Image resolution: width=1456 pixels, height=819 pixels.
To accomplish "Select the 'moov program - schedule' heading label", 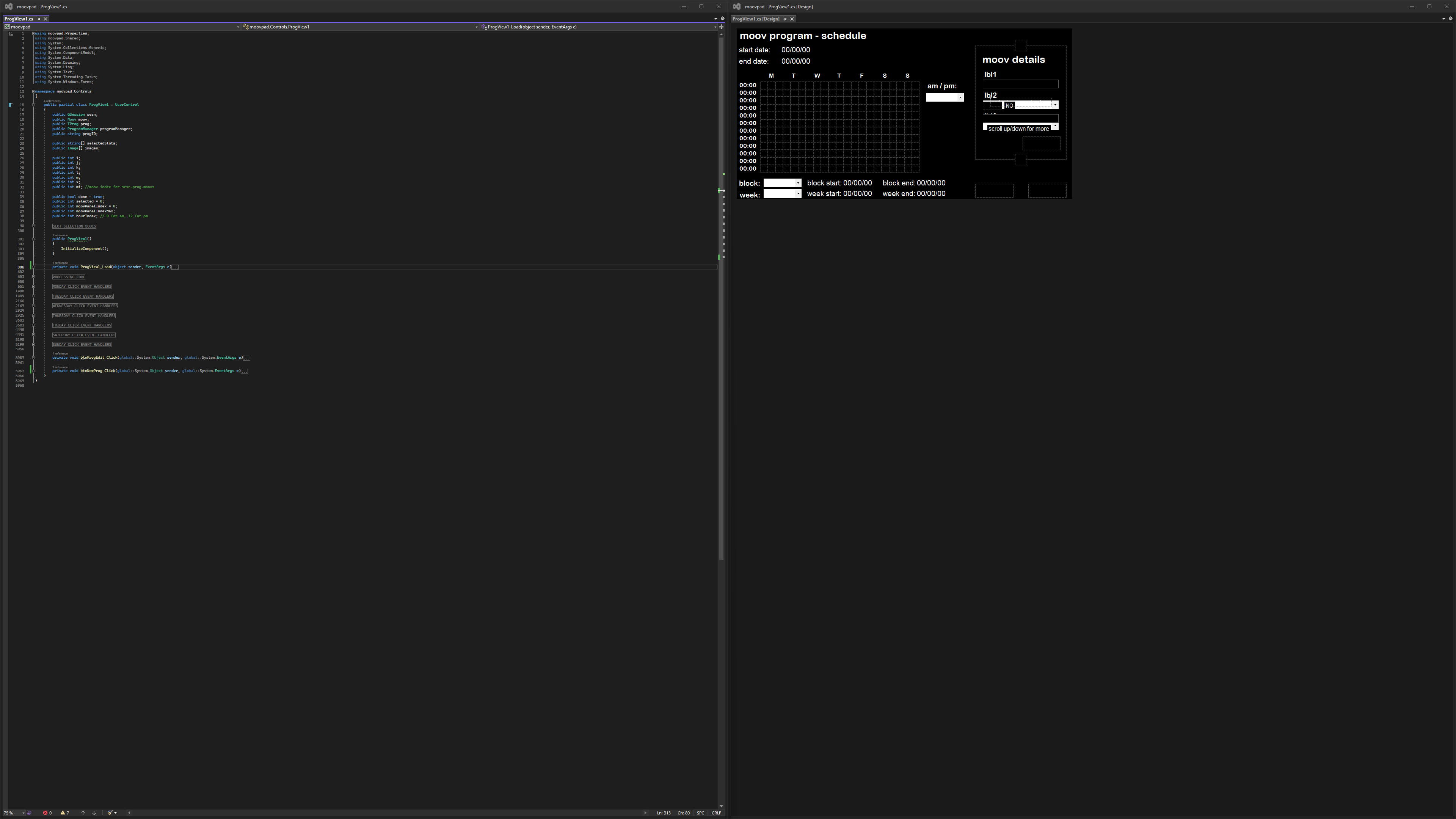I will click(x=803, y=36).
